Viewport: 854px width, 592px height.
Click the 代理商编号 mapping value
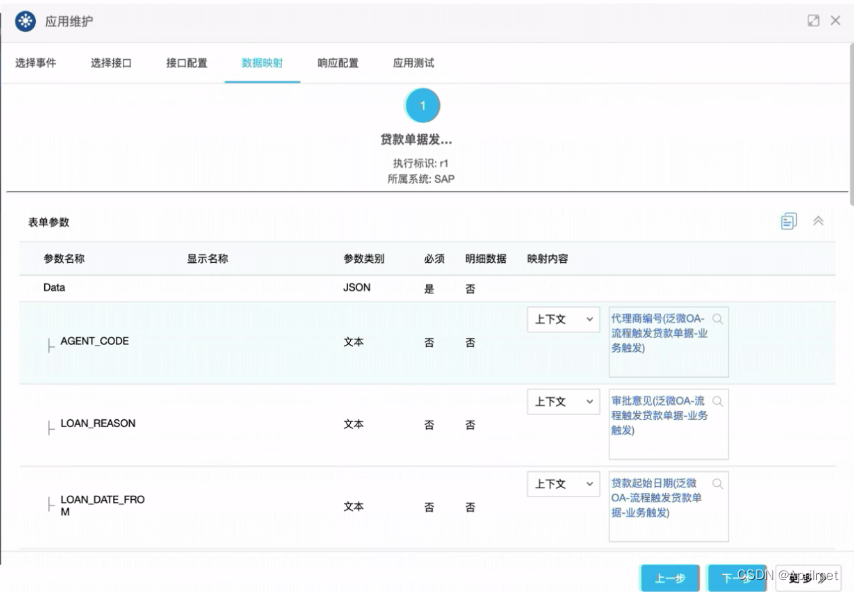[x=659, y=333]
